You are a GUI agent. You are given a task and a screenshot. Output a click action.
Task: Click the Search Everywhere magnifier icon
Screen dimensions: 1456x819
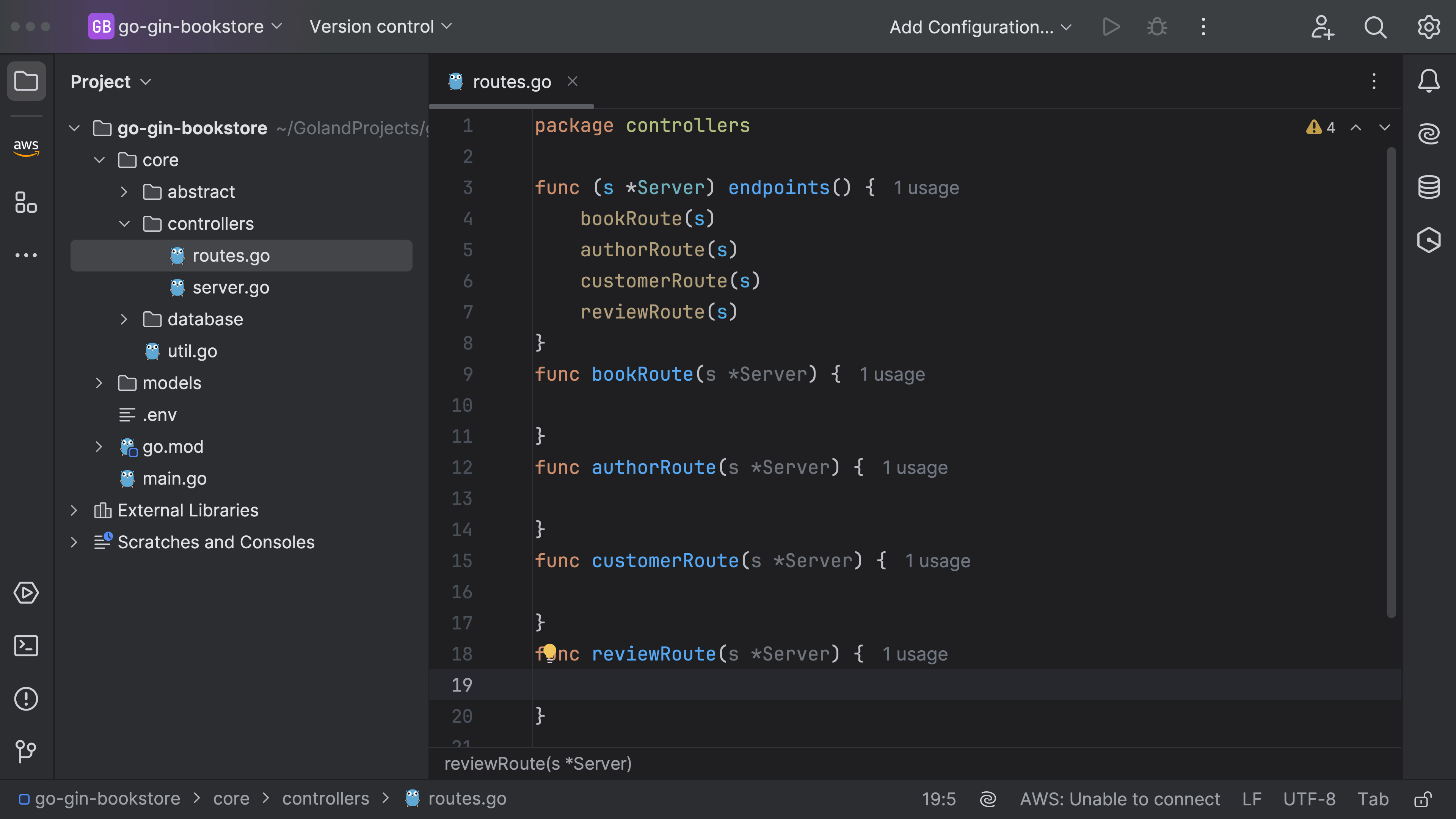click(x=1374, y=27)
